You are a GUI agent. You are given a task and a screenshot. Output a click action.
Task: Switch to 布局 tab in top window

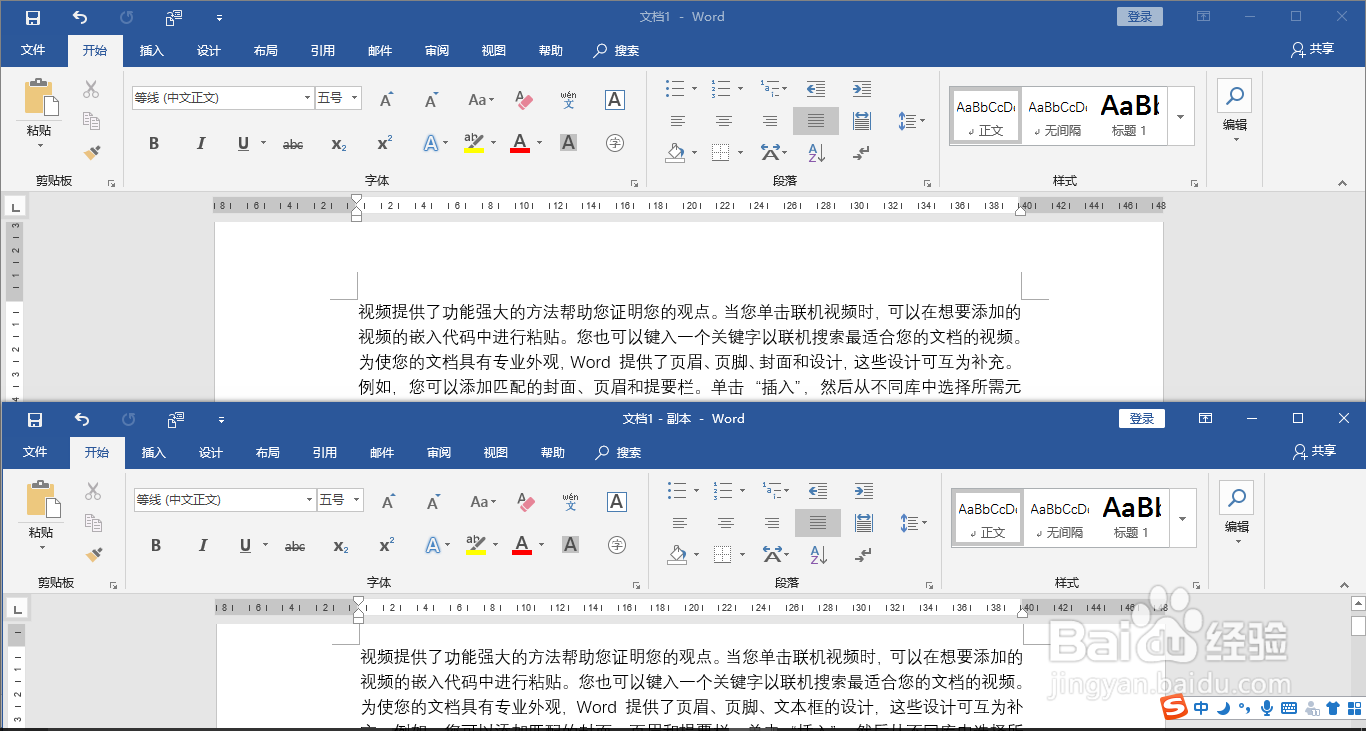tap(265, 51)
